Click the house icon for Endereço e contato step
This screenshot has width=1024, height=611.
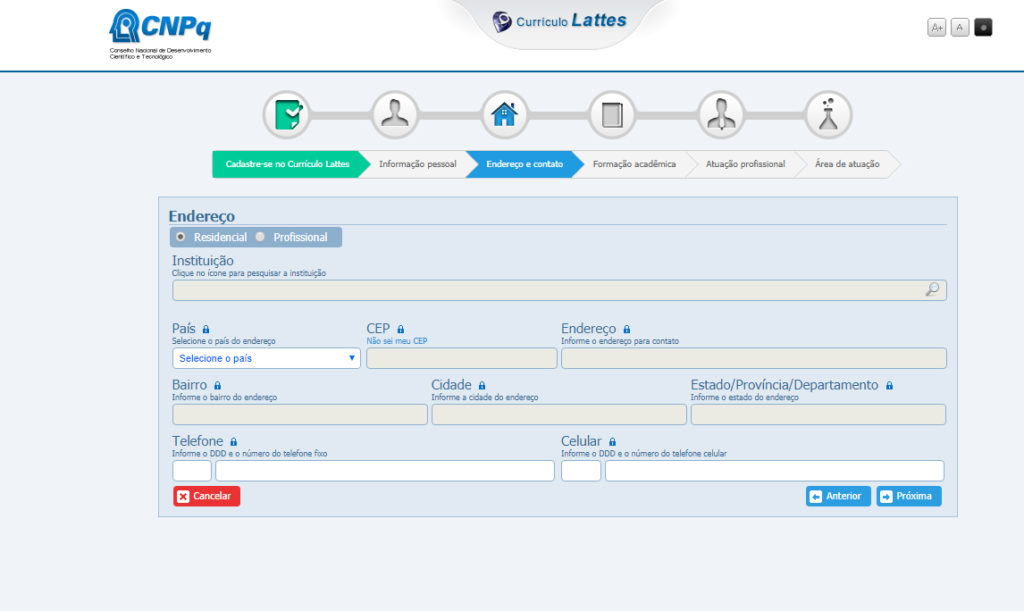(505, 113)
